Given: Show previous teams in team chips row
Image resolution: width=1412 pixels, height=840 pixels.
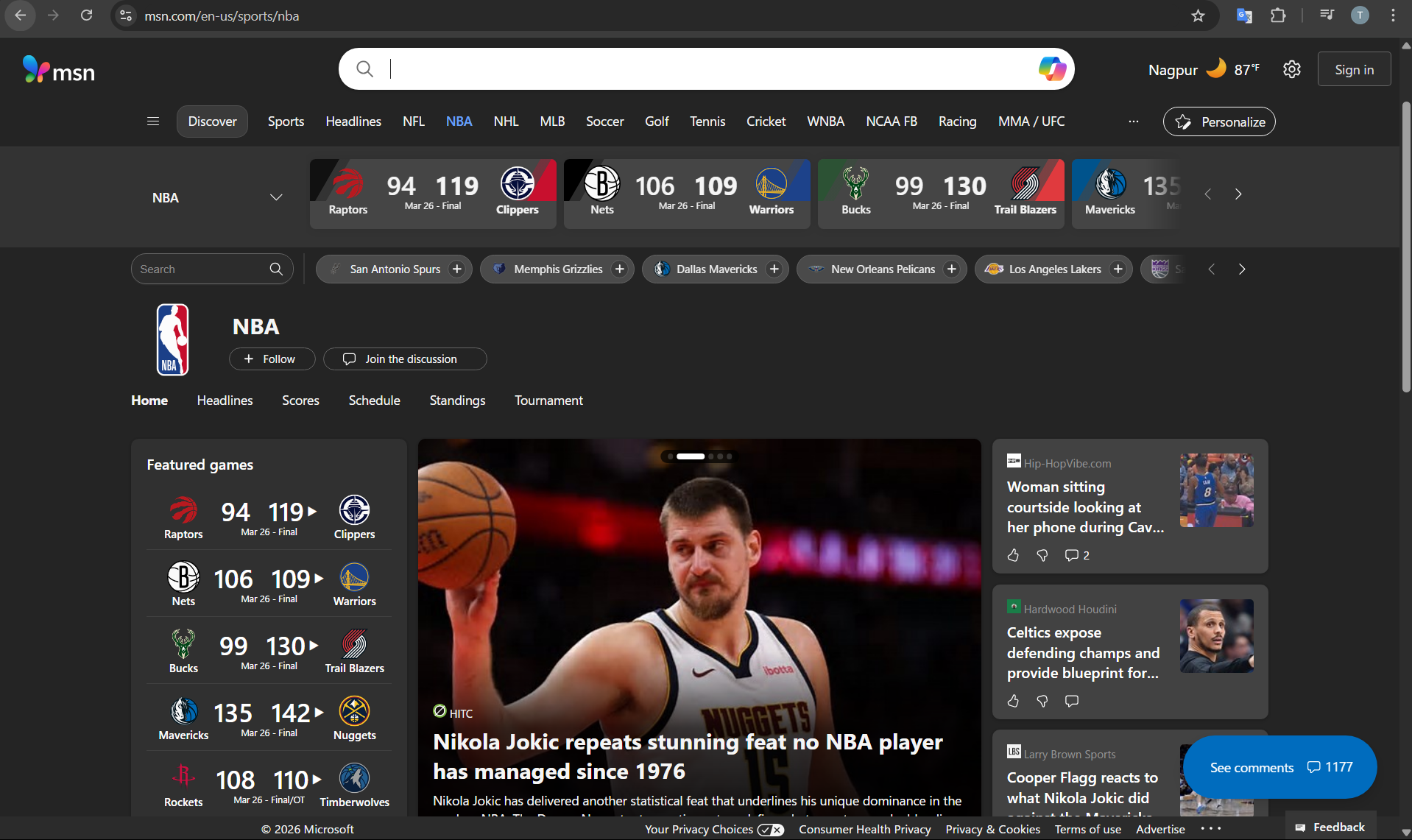Looking at the screenshot, I should click(x=1211, y=269).
